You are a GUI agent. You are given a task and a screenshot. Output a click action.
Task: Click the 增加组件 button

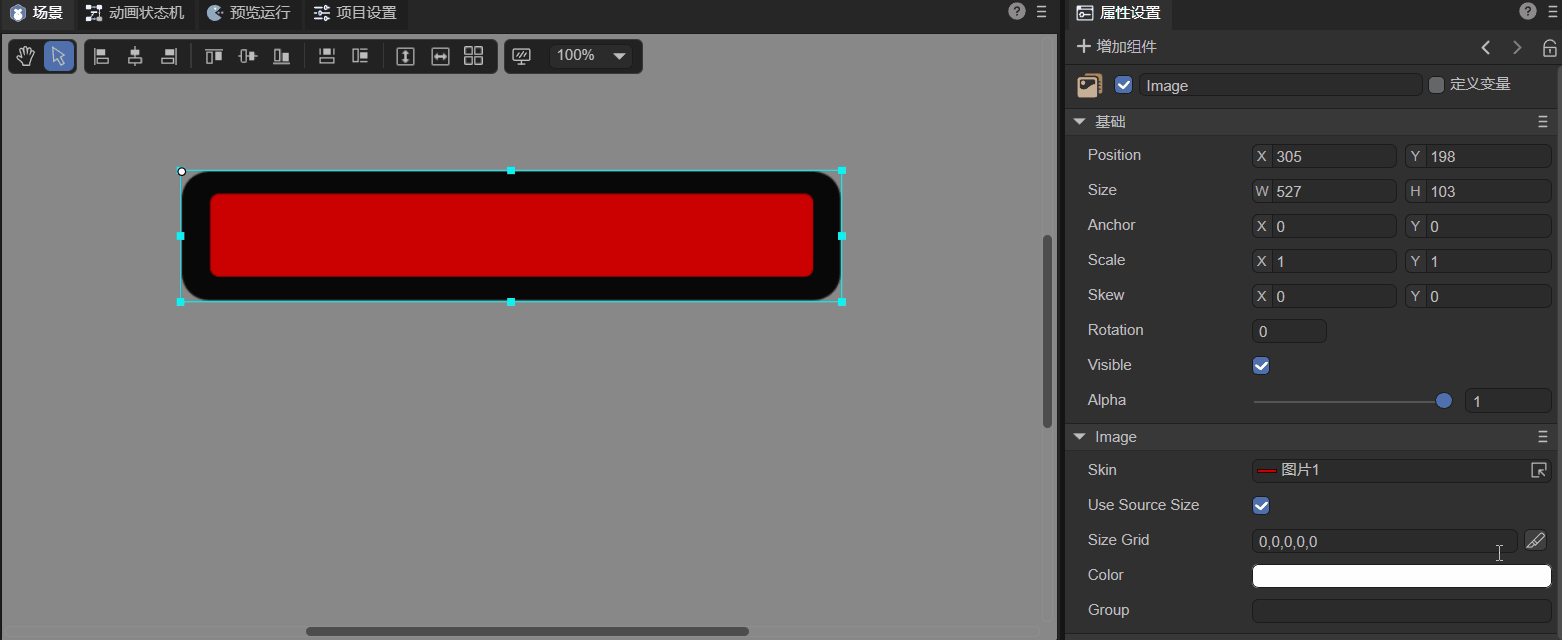pos(1116,47)
